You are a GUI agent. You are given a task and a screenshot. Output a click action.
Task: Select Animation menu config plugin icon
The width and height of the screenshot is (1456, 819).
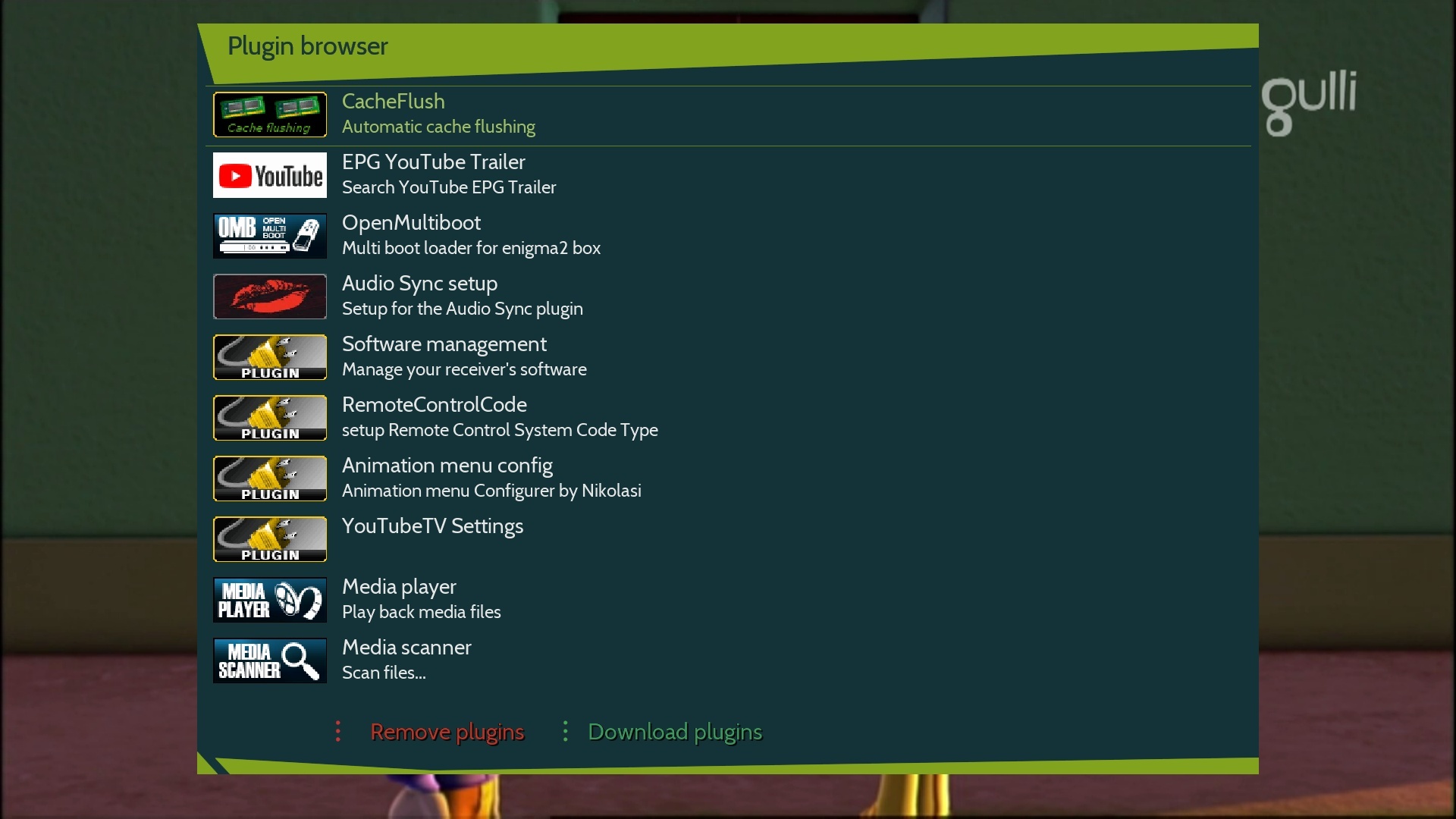point(270,478)
